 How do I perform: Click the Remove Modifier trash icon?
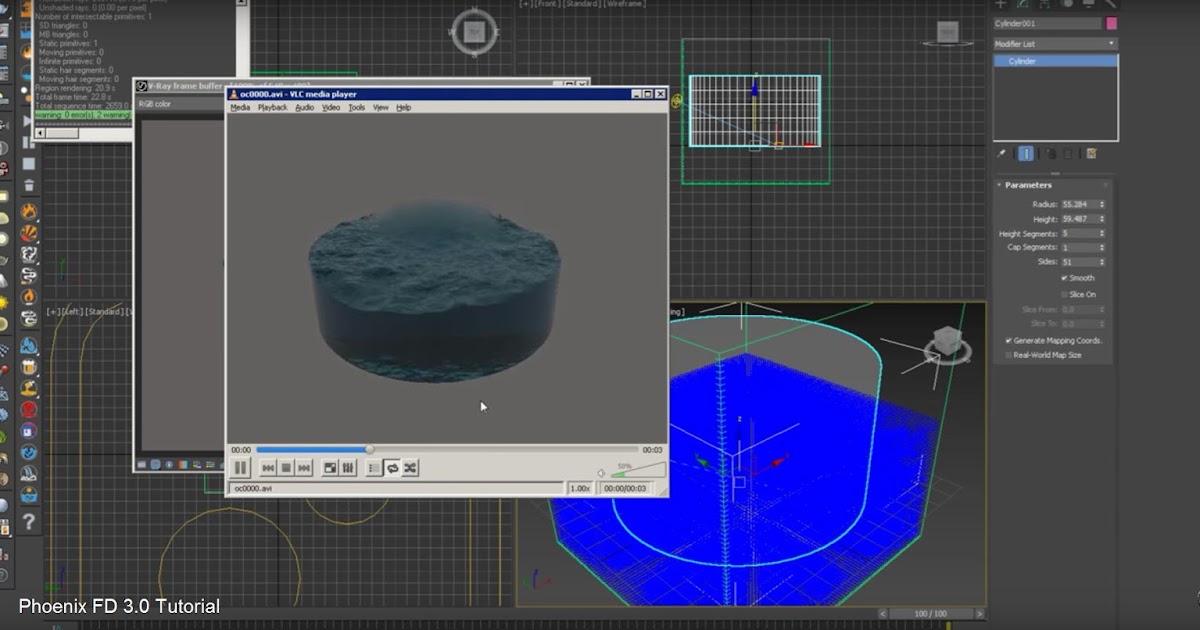point(1068,153)
